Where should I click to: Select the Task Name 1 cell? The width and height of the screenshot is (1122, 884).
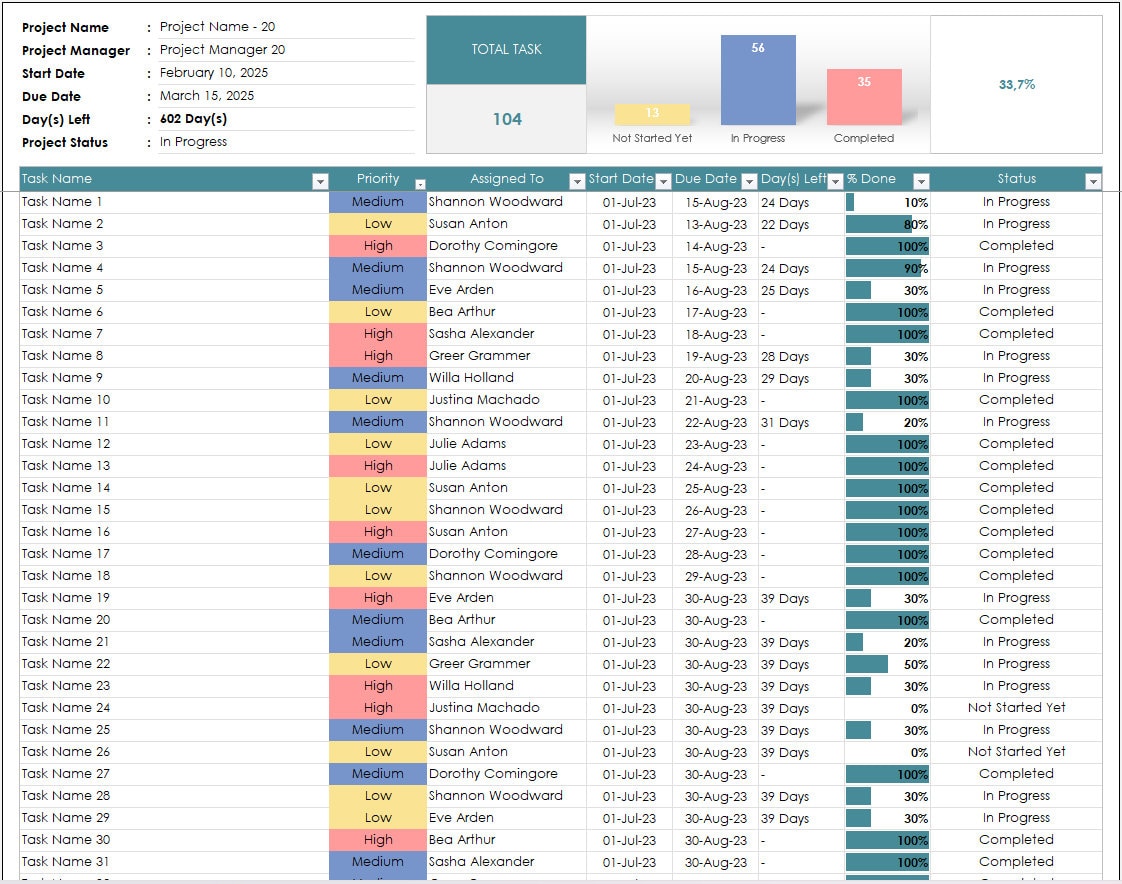click(174, 202)
